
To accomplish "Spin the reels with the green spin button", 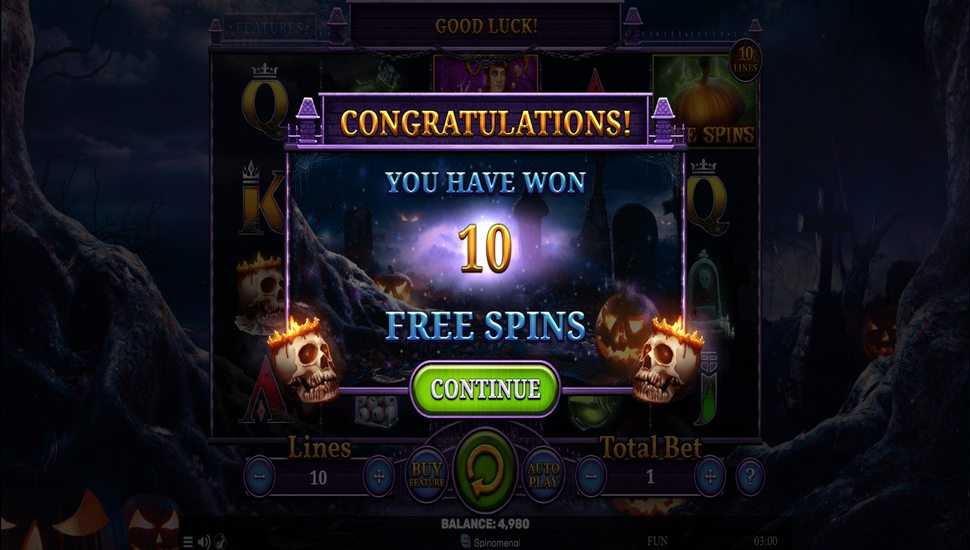I will coord(485,474).
